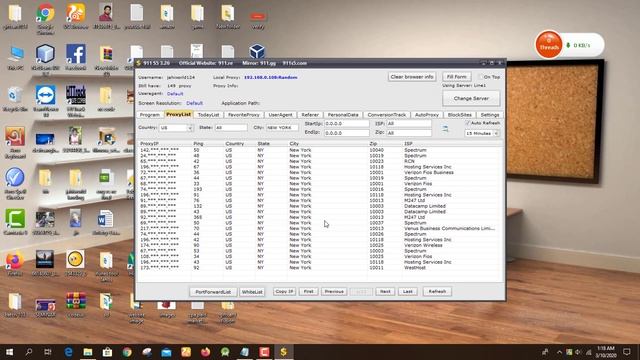The width and height of the screenshot is (640, 360).
Task: Open Chrome from the taskbar
Action: tap(127, 352)
